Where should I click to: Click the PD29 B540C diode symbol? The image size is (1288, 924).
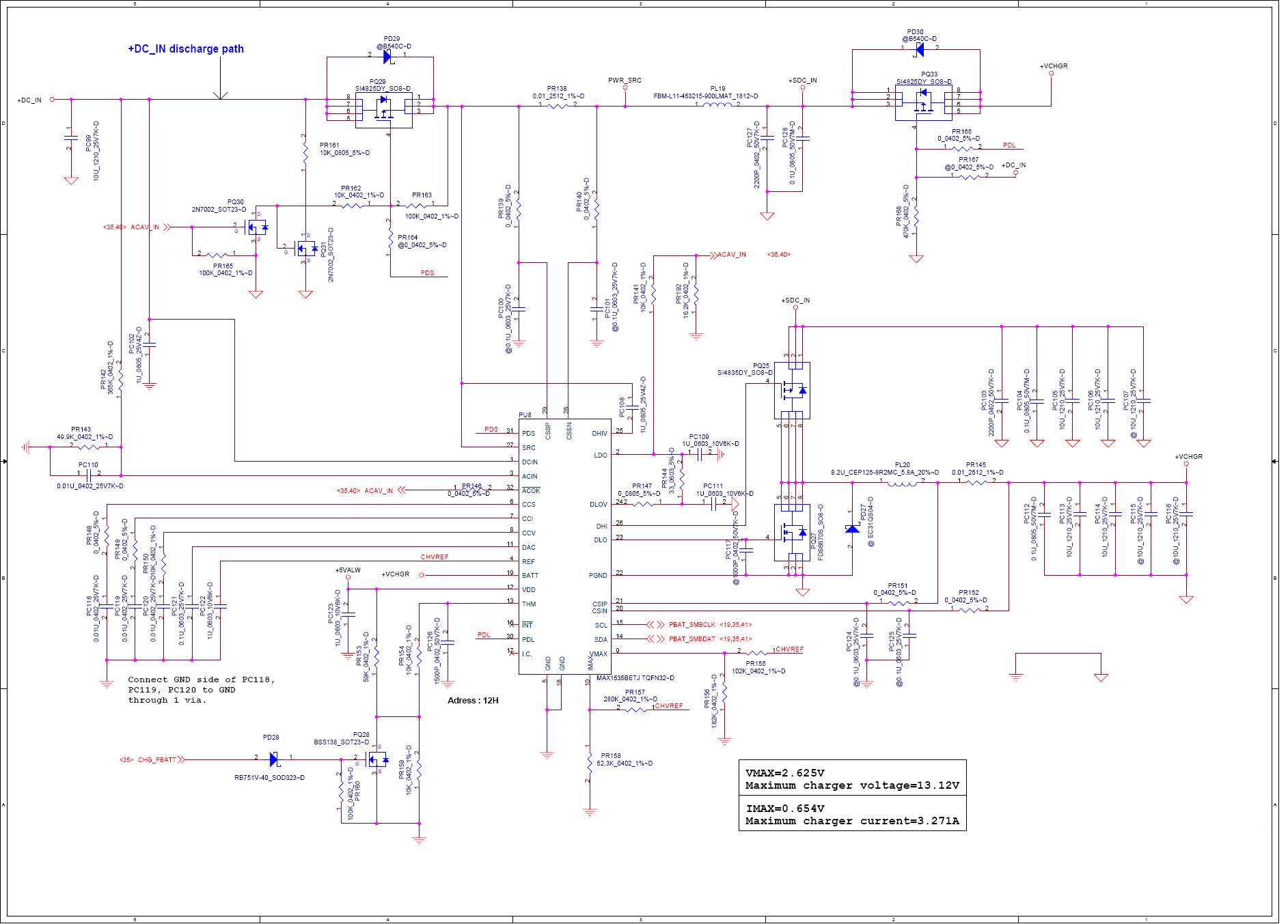tap(387, 57)
